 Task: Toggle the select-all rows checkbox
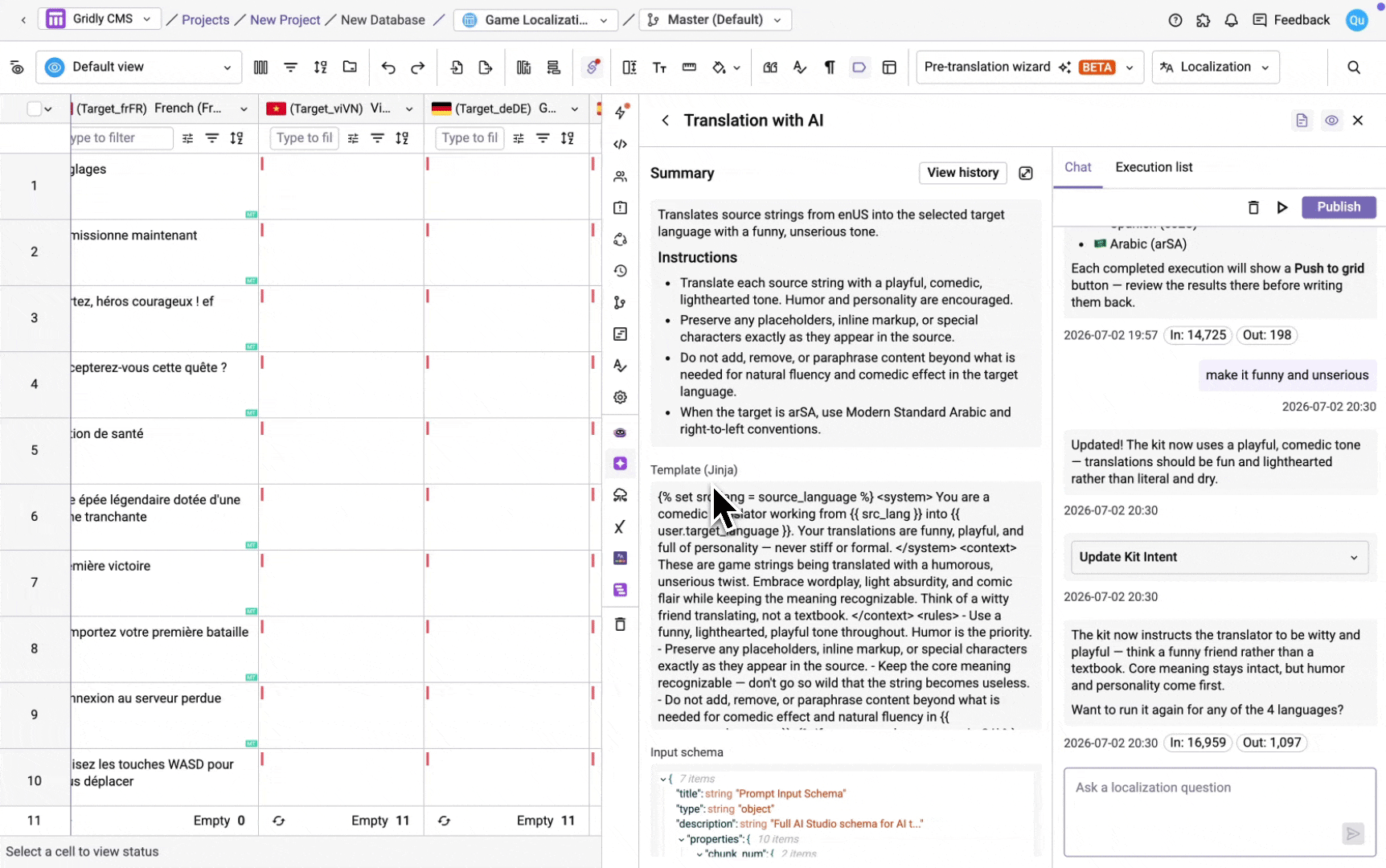(x=34, y=108)
